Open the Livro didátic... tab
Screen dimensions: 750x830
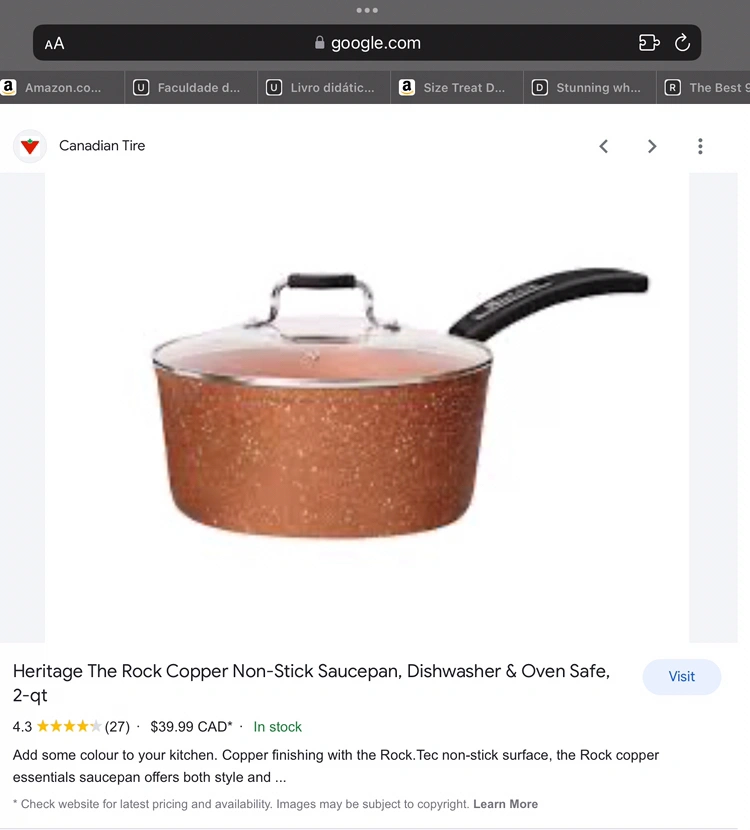[324, 87]
